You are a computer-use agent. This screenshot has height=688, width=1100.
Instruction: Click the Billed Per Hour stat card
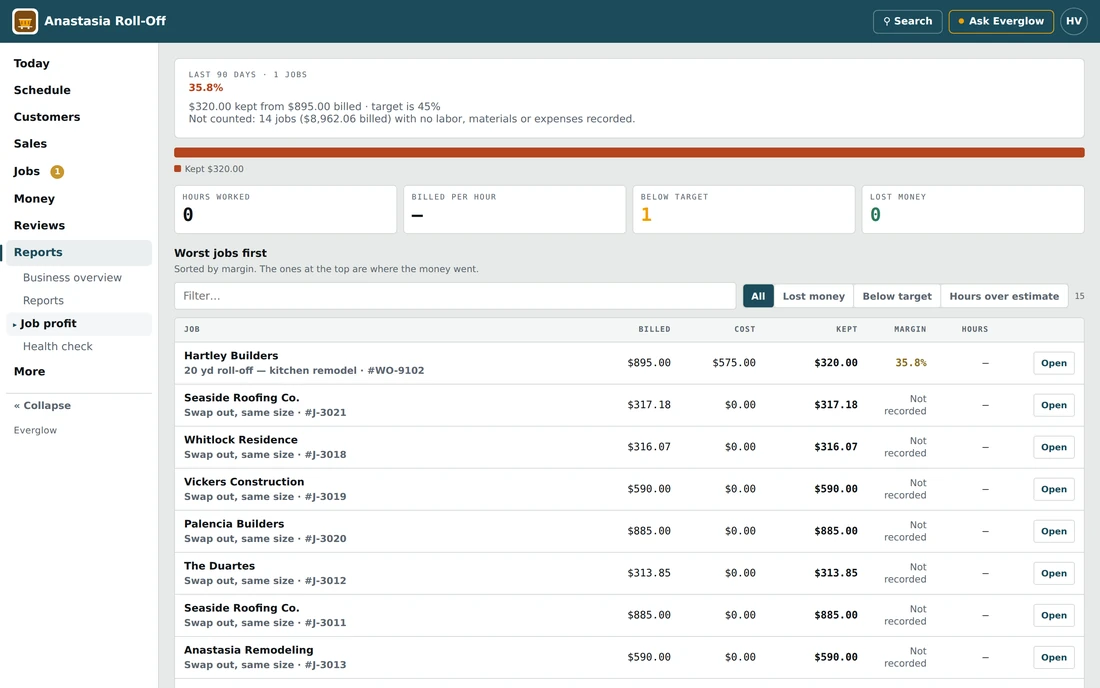pos(514,209)
